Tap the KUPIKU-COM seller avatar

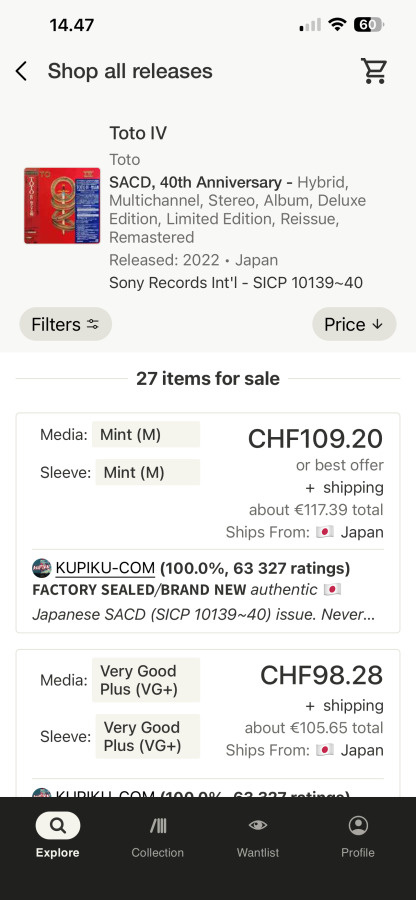pyautogui.click(x=41, y=568)
